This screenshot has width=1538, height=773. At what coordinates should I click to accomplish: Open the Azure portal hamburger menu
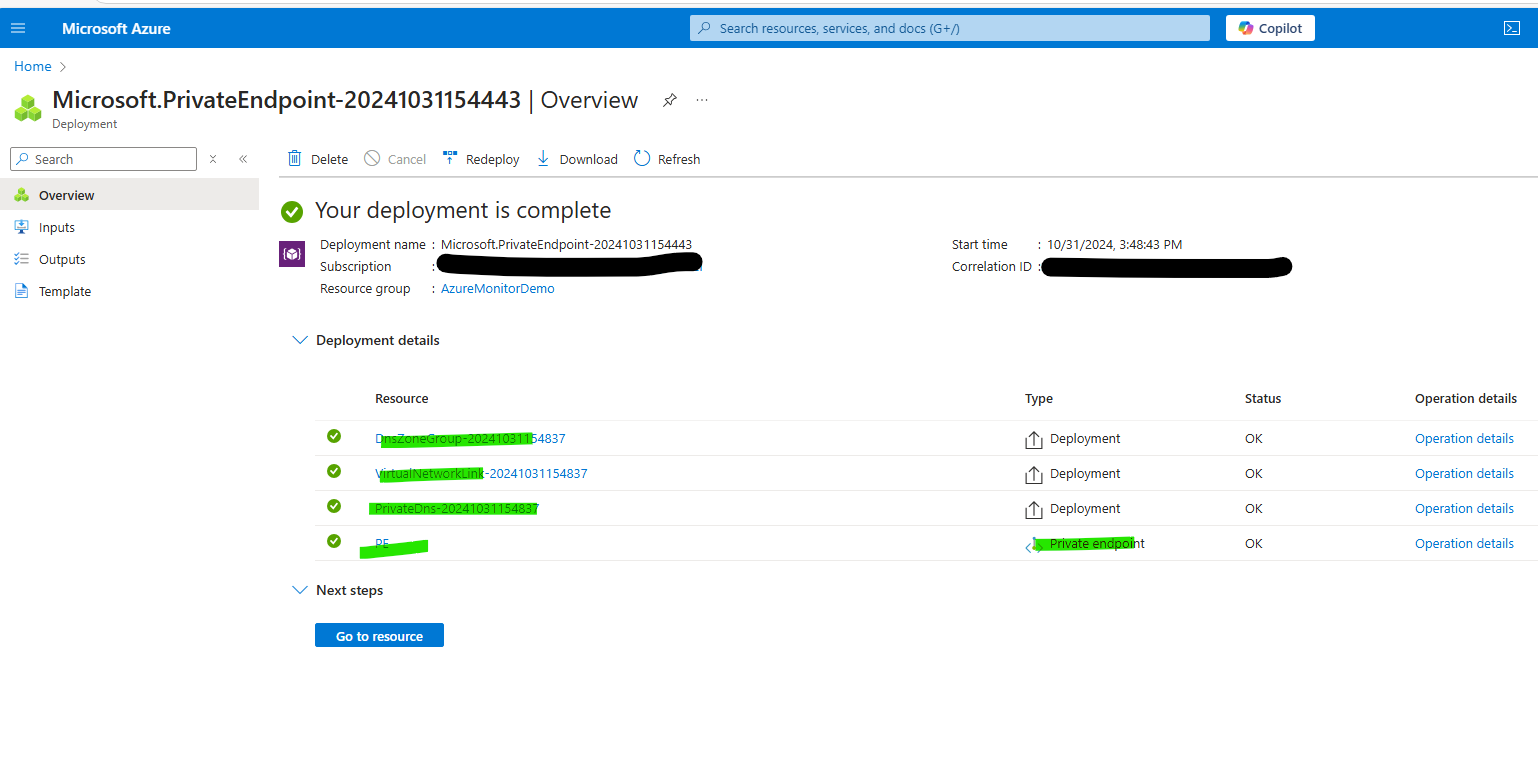18,28
